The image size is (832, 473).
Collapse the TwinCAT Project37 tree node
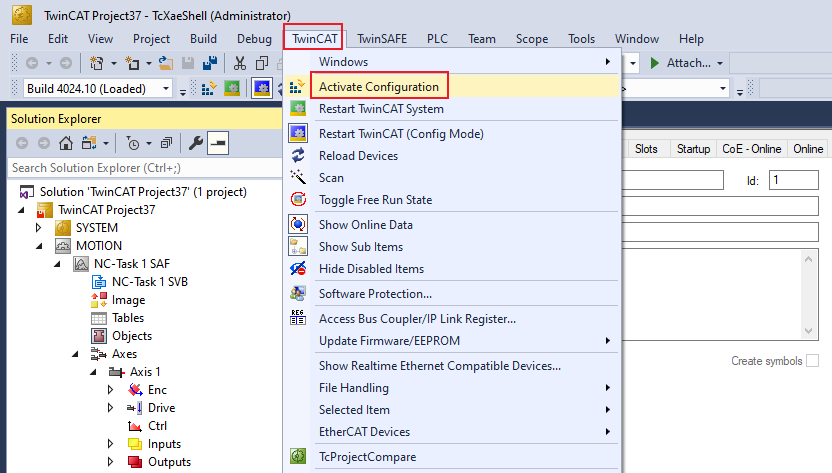pos(22,210)
